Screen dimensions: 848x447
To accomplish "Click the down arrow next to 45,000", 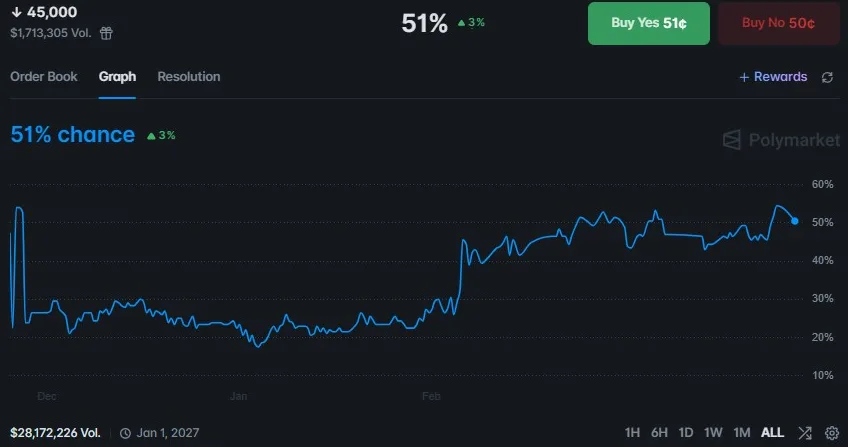I will tap(15, 12).
